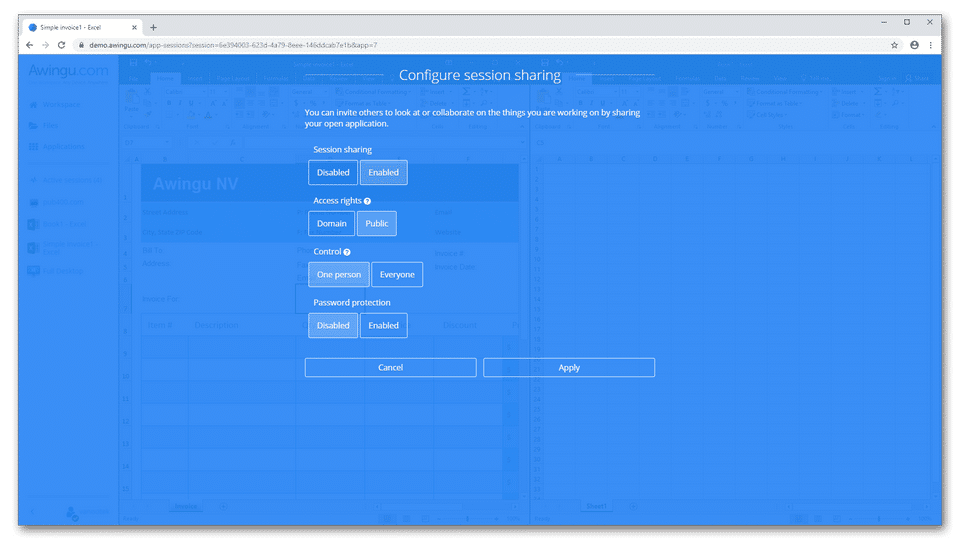Choose Domain access rights
This screenshot has width=960, height=540.
pyautogui.click(x=331, y=223)
